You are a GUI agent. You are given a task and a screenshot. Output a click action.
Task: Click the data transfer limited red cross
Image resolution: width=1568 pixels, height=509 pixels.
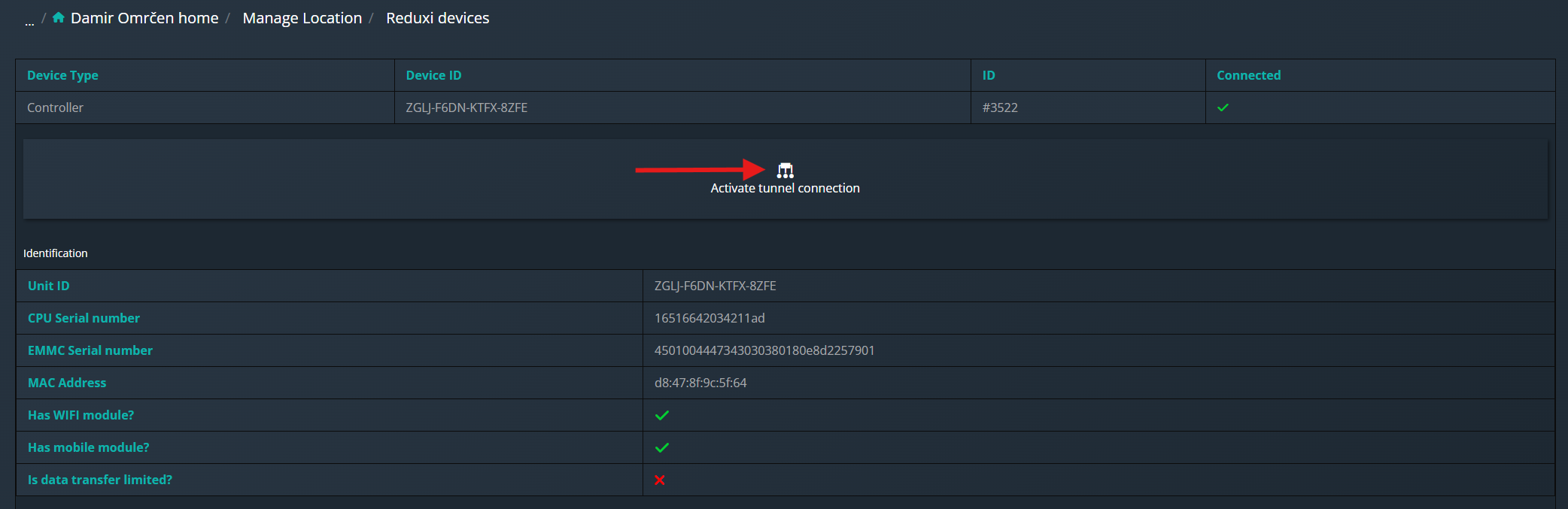tap(660, 480)
